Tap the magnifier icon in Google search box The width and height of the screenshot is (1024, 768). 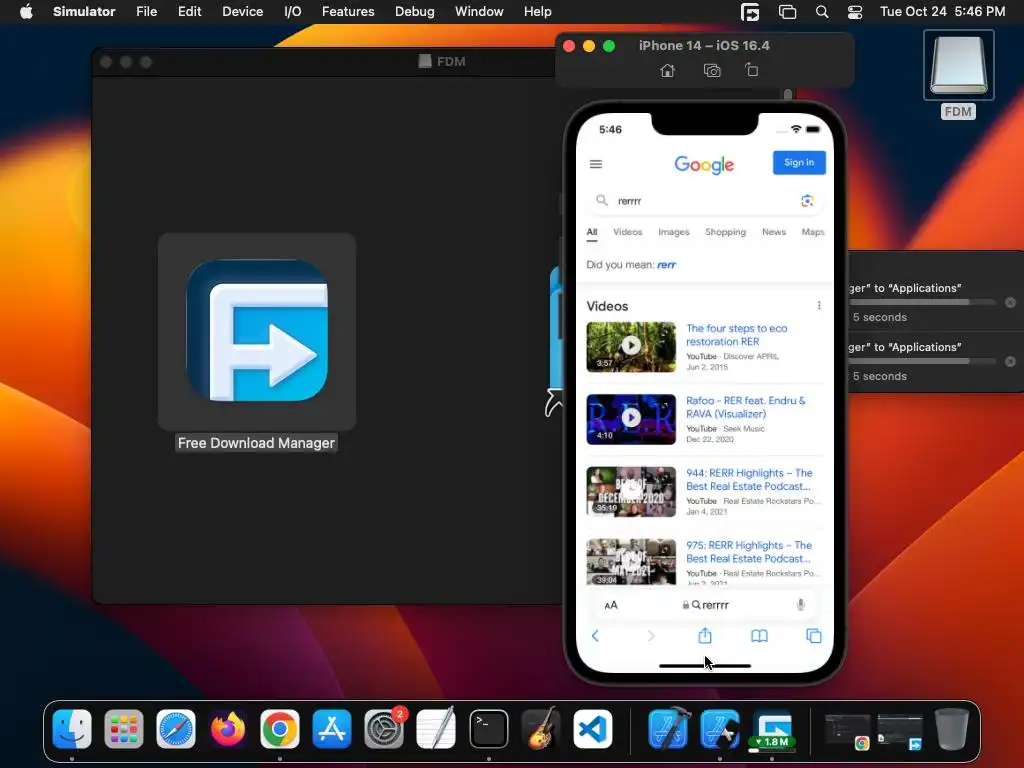[601, 200]
